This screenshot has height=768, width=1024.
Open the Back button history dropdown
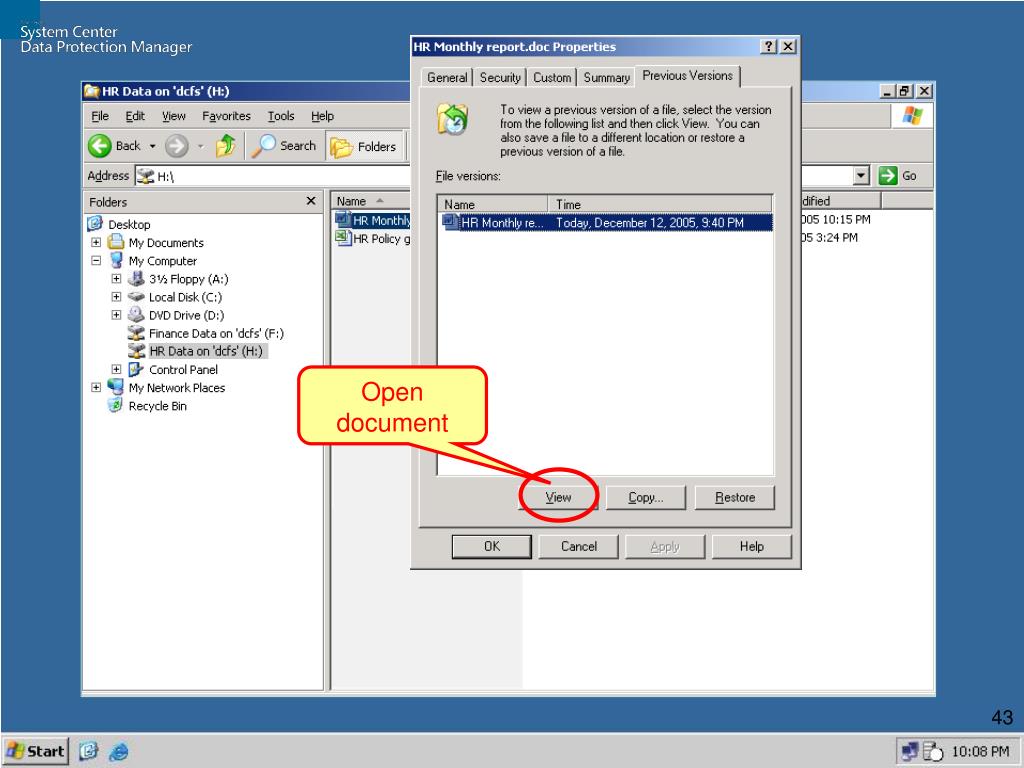click(152, 146)
